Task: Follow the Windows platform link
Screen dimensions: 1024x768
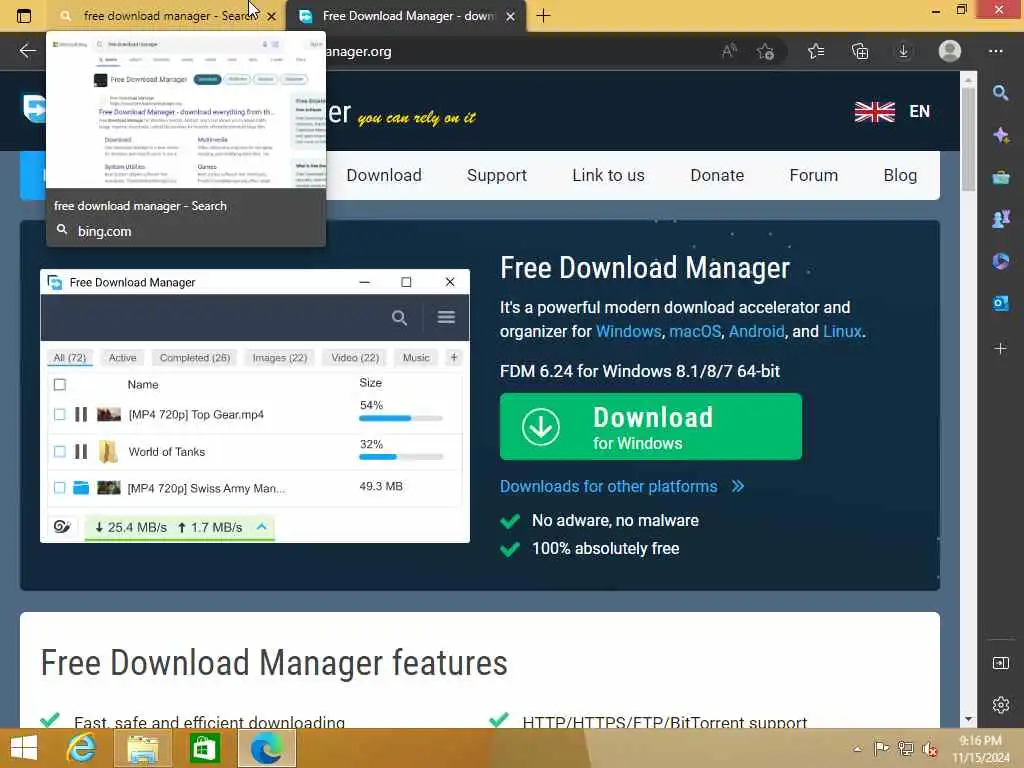Action: pyautogui.click(x=628, y=331)
